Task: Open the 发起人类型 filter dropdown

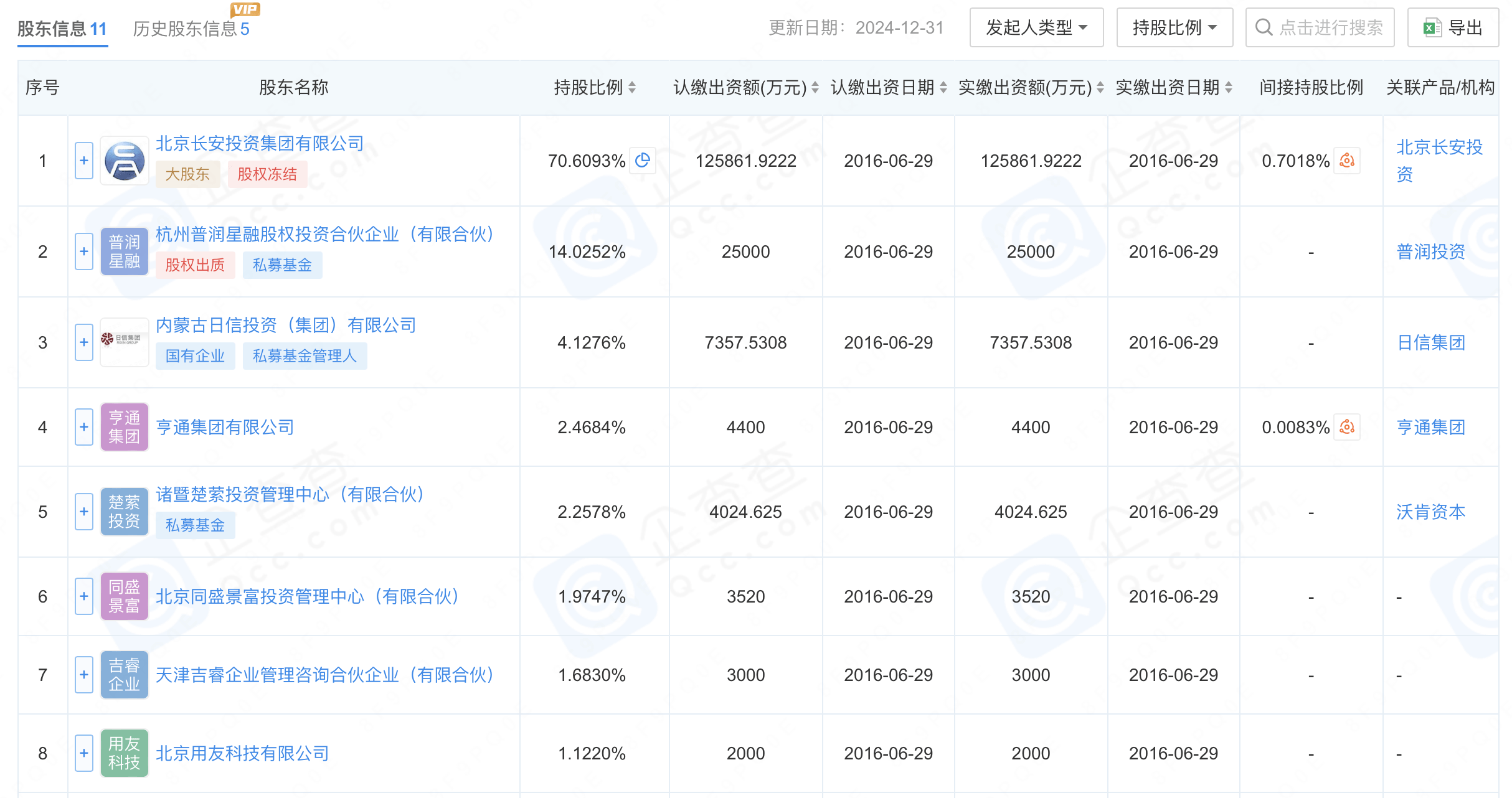Action: tap(1036, 27)
